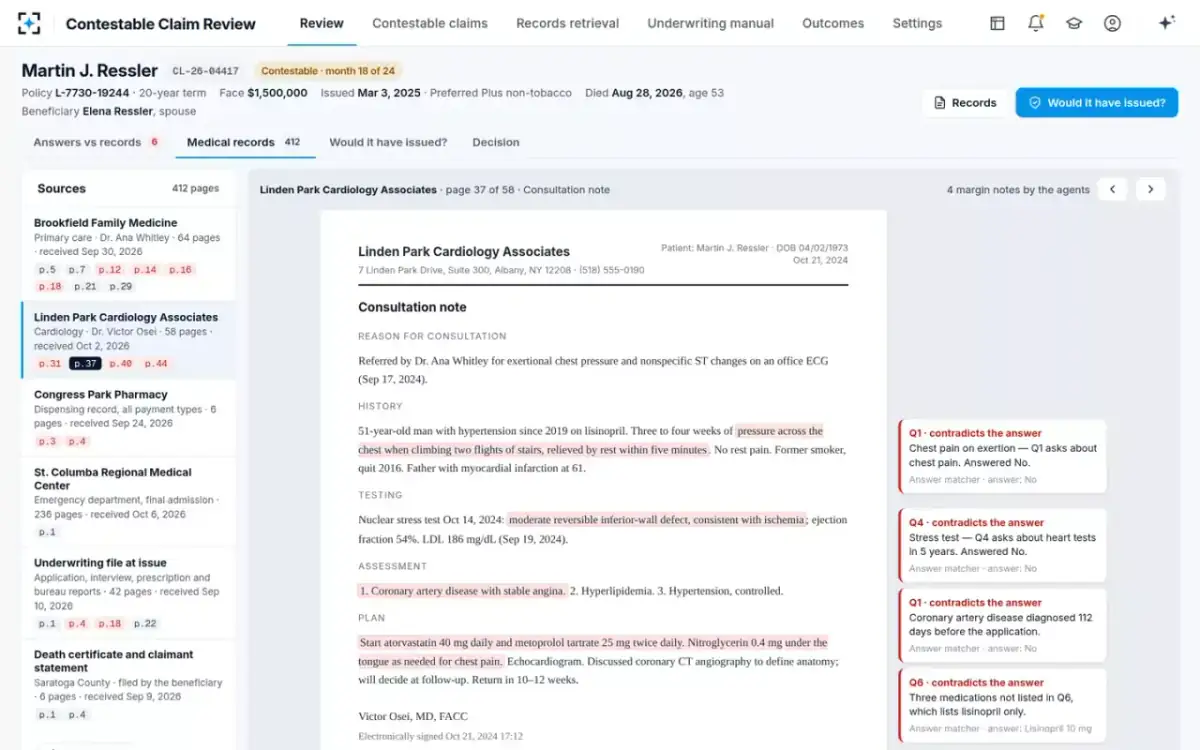The width and height of the screenshot is (1200, 750).
Task: Switch to Would it have issued? tab
Action: tap(388, 142)
